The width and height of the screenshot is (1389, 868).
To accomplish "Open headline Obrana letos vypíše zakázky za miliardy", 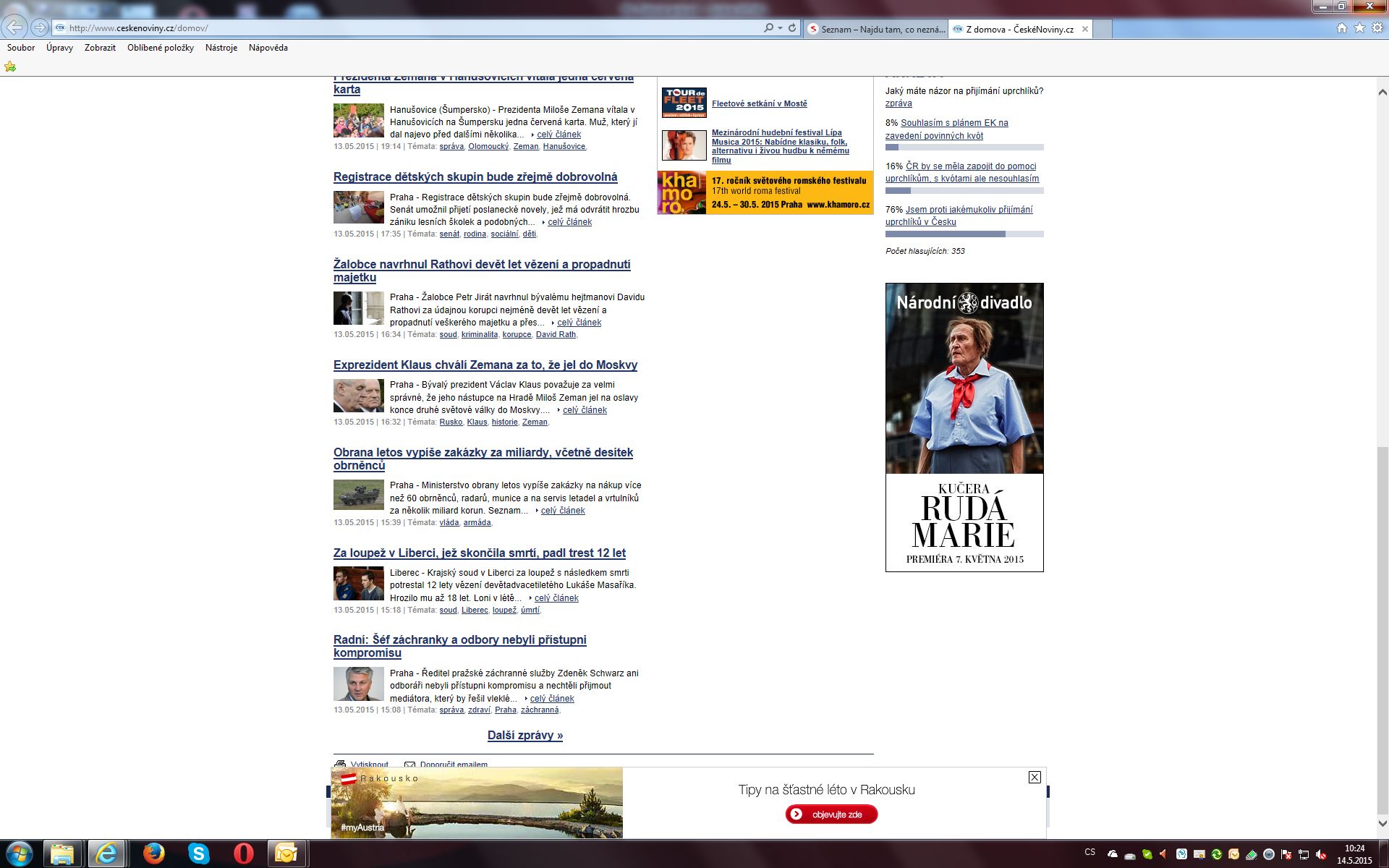I will click(x=483, y=459).
